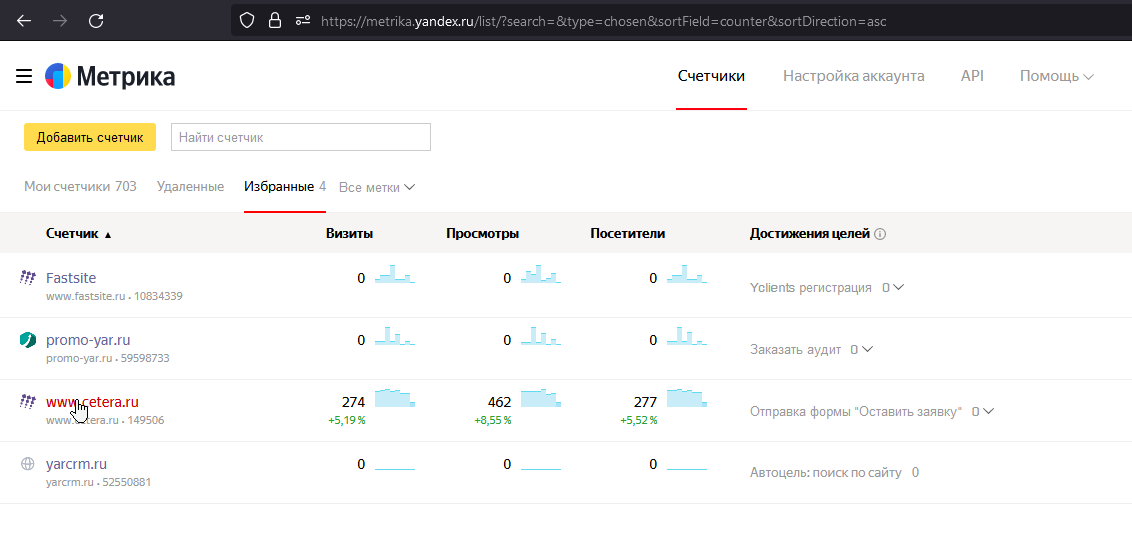
Task: Click the shield icon in address bar
Action: 247,20
